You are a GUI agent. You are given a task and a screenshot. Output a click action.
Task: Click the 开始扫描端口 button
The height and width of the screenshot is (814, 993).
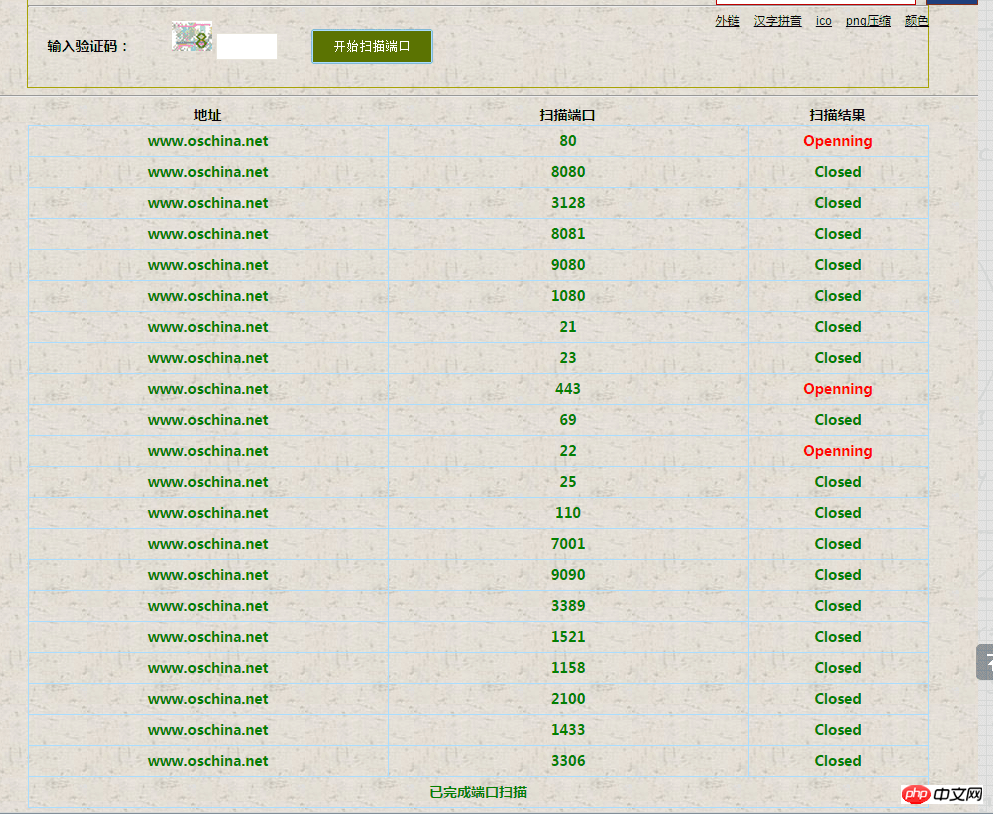tap(372, 46)
